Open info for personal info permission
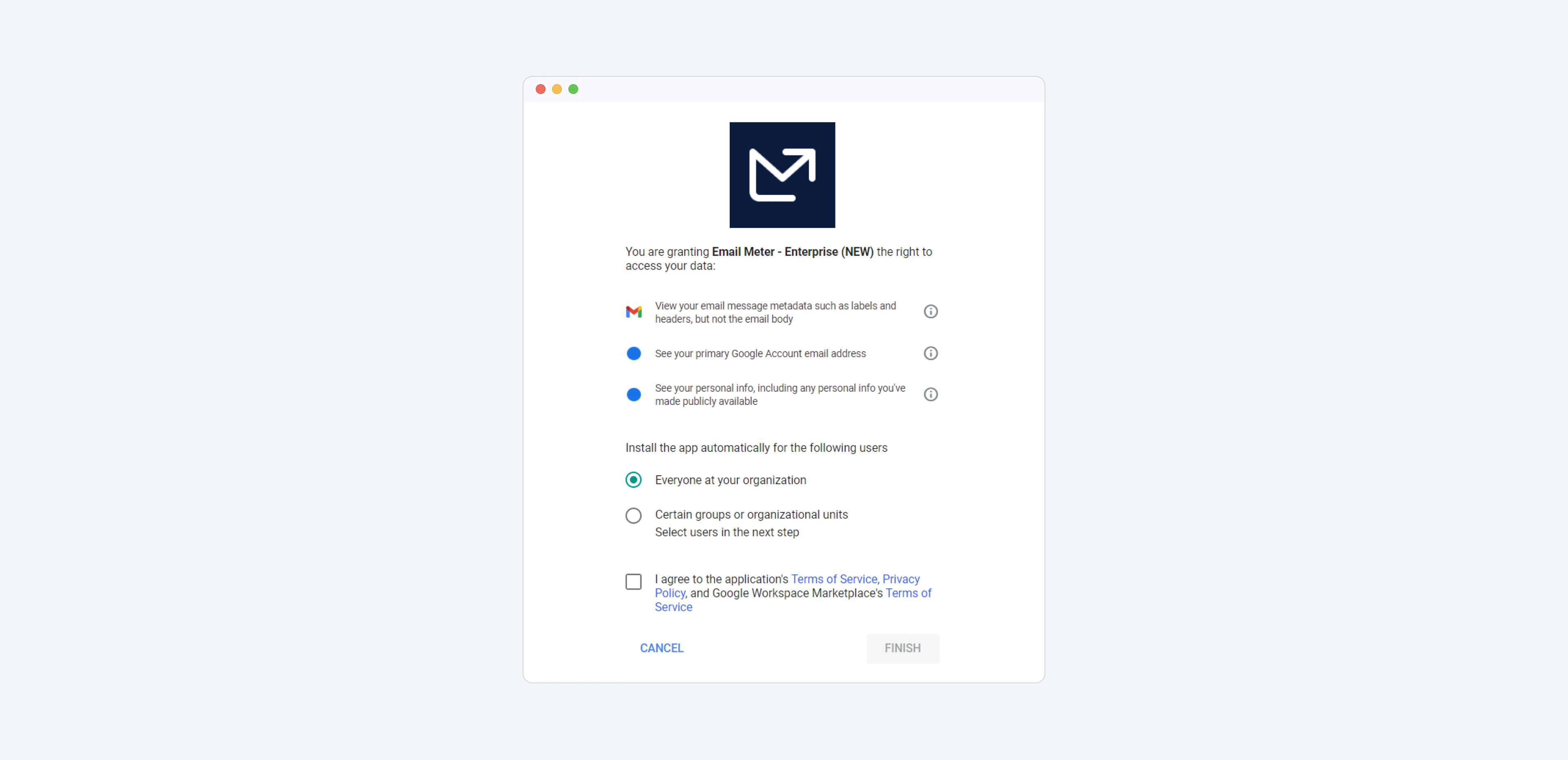1568x760 pixels. pyautogui.click(x=930, y=395)
